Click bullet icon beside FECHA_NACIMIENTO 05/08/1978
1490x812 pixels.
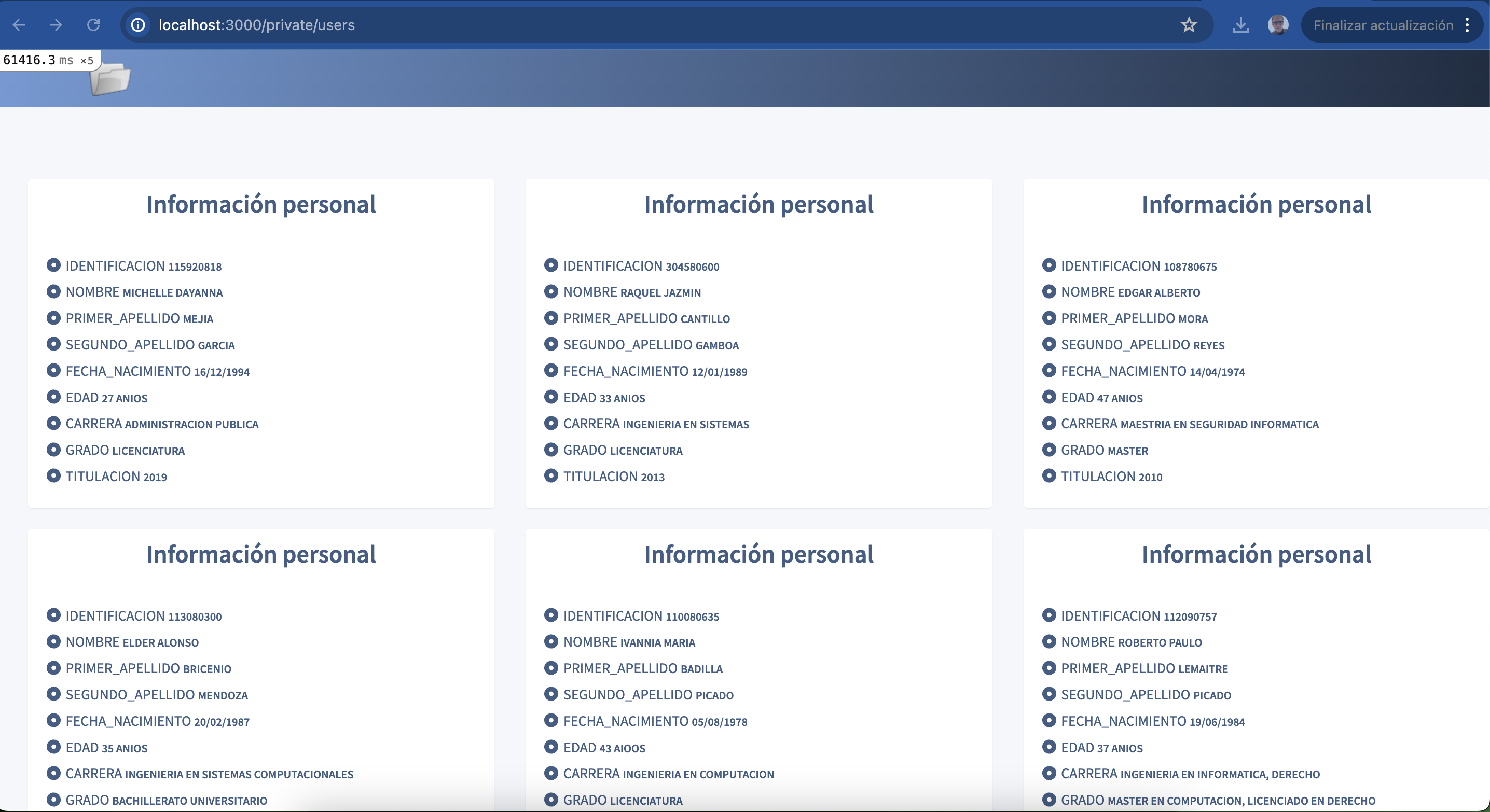[x=550, y=721]
